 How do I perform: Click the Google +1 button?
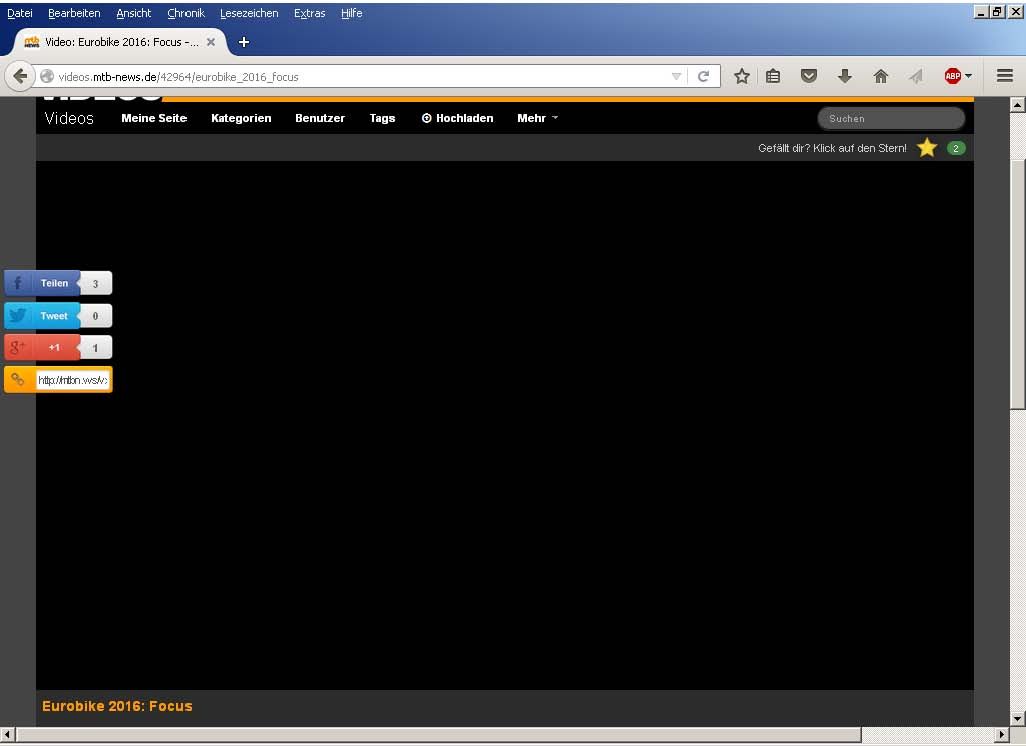pos(42,347)
